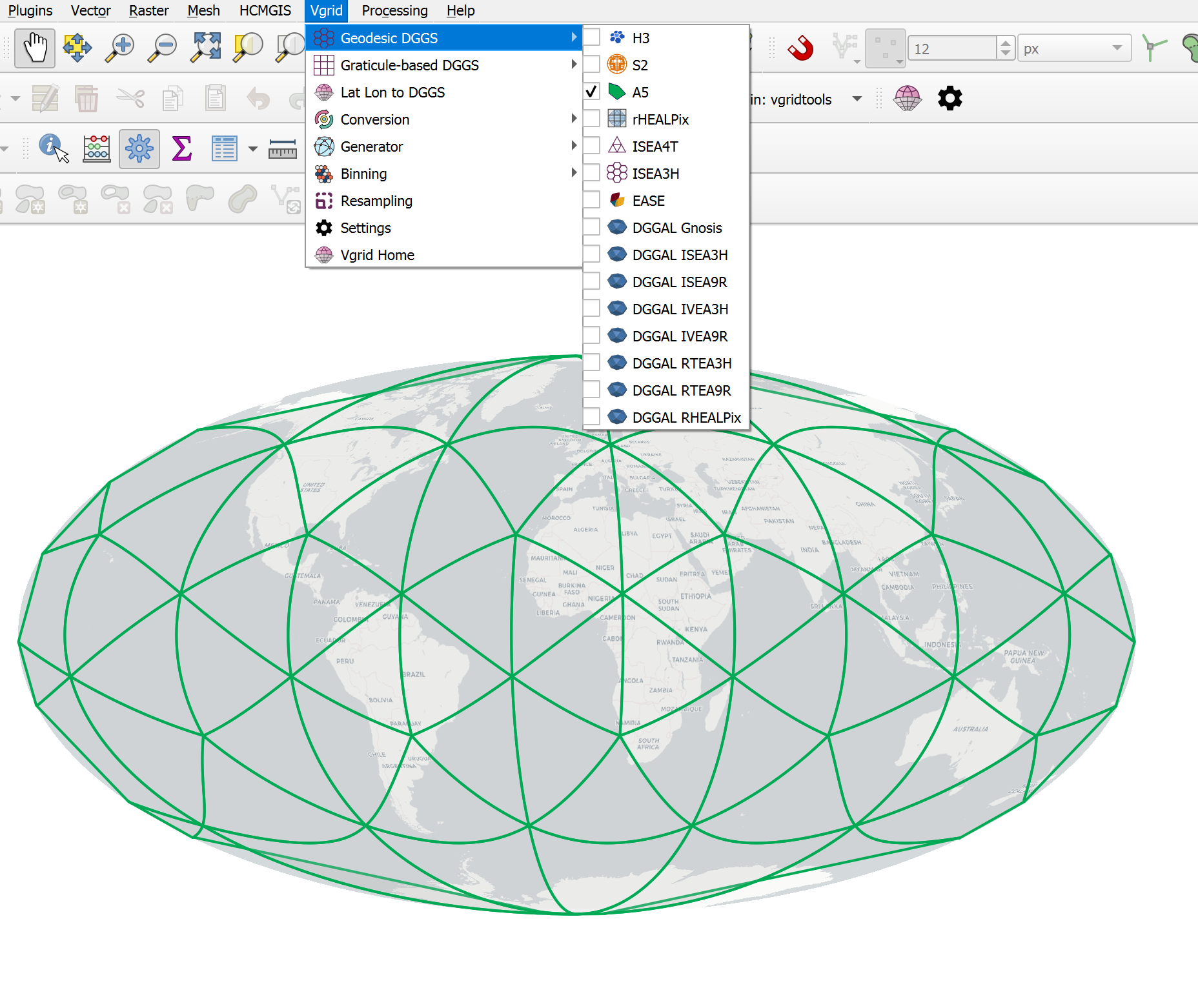This screenshot has width=1198, height=1008.
Task: Select DGGAL RTEA9R grid entry
Action: [666, 390]
